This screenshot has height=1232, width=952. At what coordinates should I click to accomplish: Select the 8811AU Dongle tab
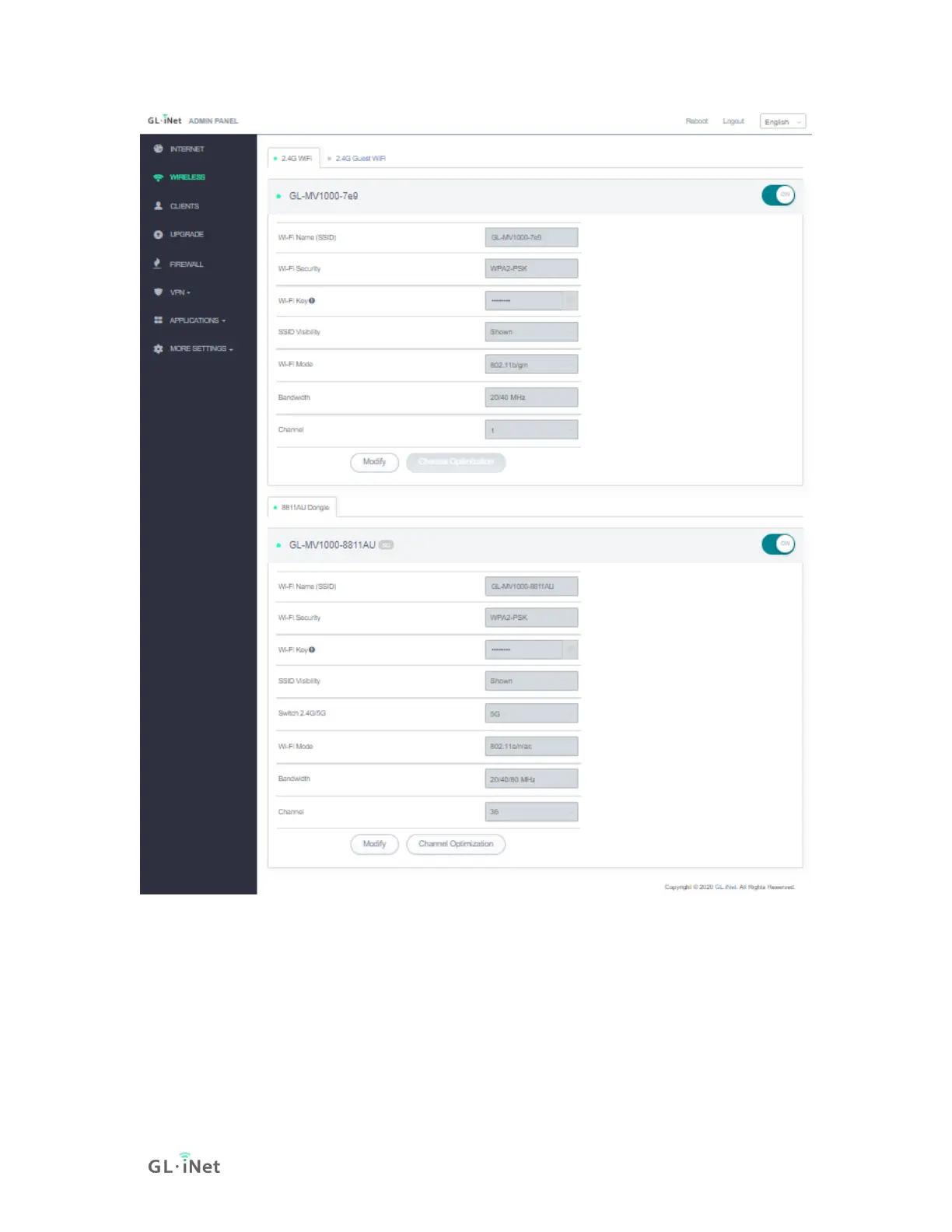pyautogui.click(x=302, y=507)
